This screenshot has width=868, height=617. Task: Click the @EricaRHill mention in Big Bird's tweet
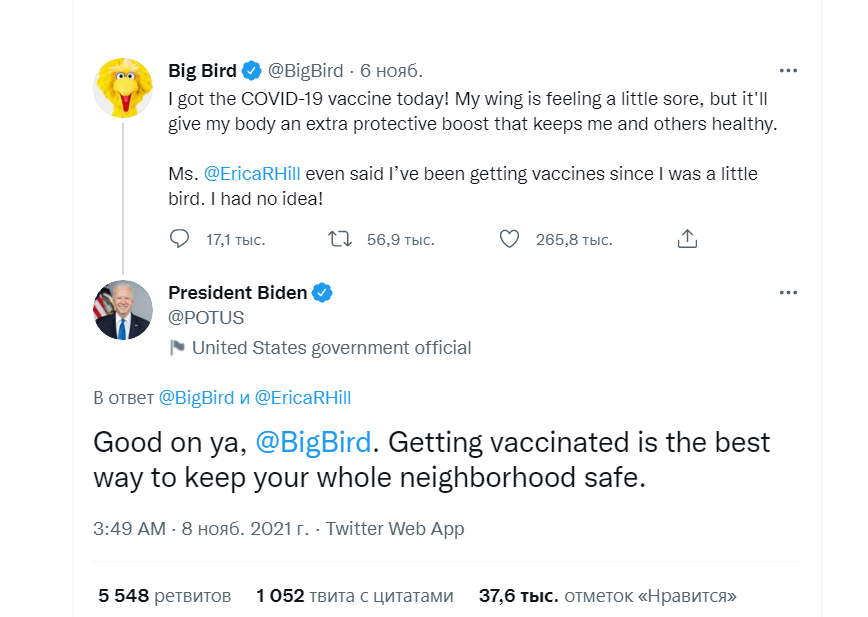click(x=252, y=173)
